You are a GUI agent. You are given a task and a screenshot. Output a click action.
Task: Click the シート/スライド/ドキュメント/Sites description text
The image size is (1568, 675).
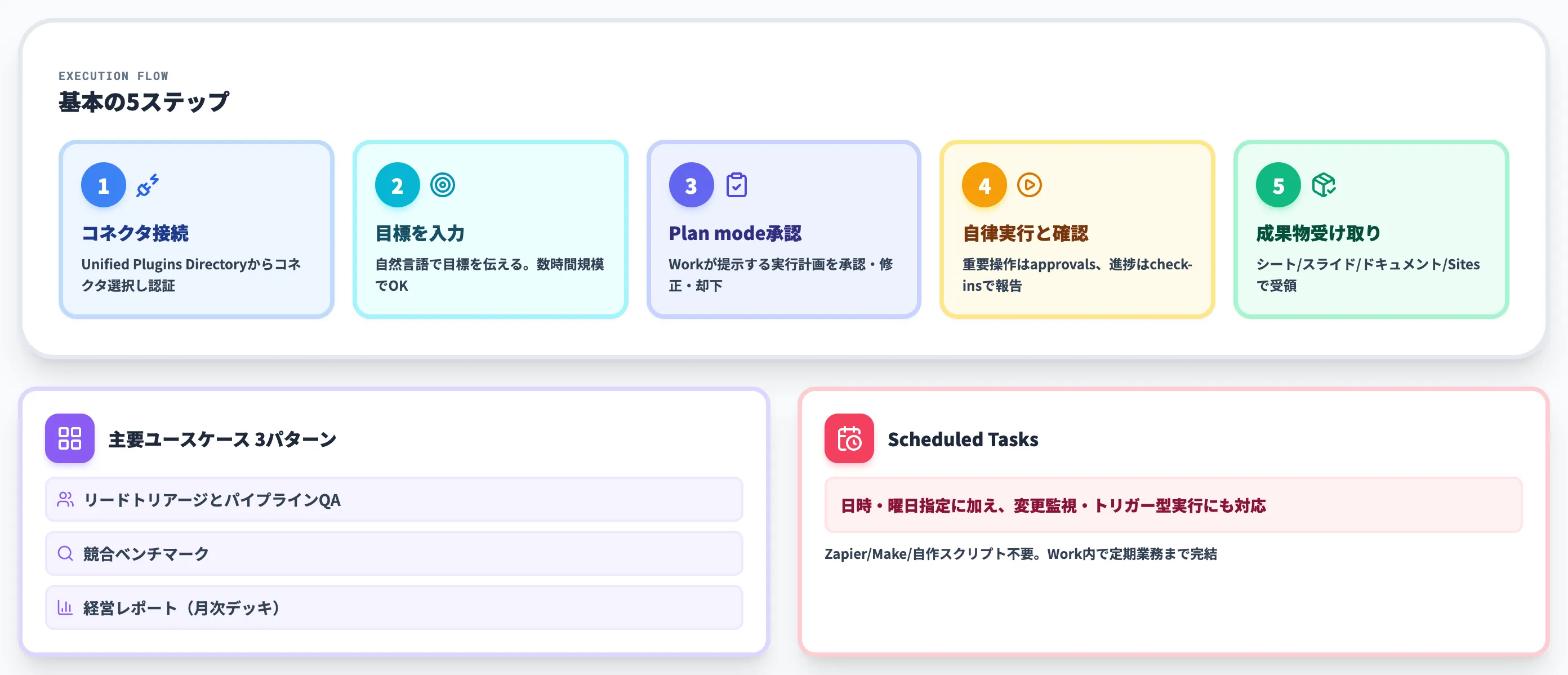1367,275
